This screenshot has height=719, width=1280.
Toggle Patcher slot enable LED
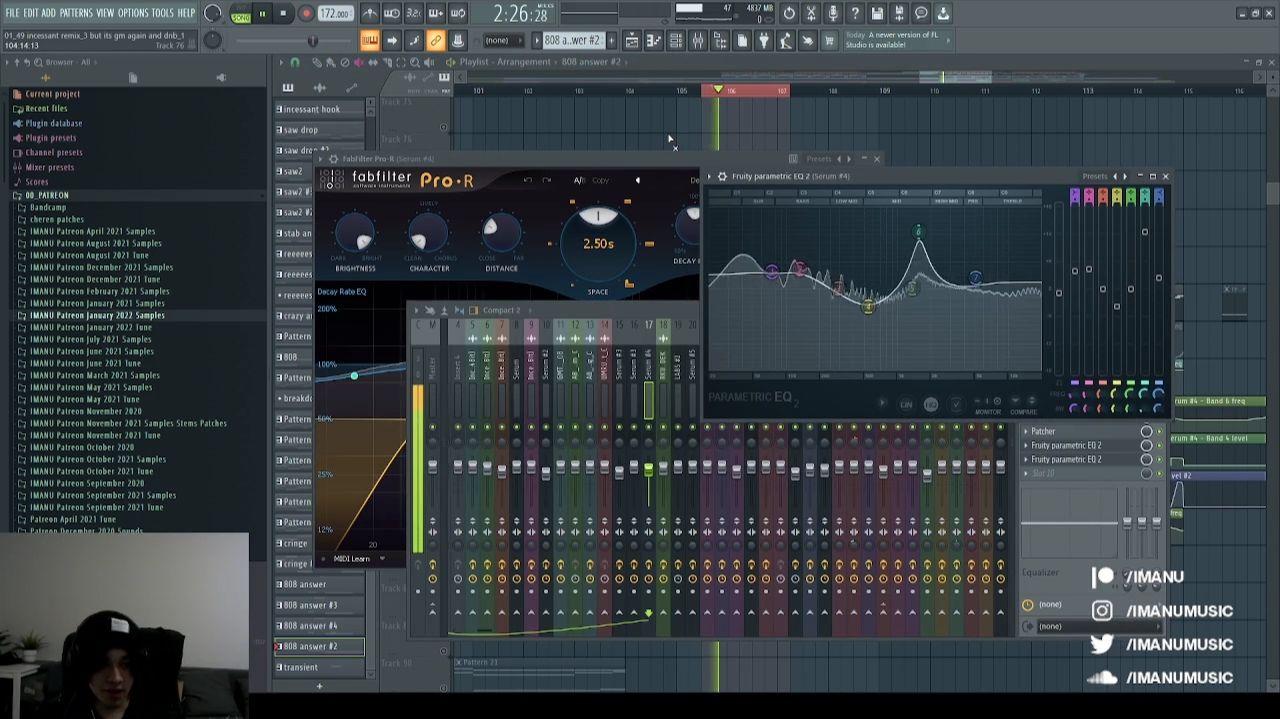tap(1160, 432)
